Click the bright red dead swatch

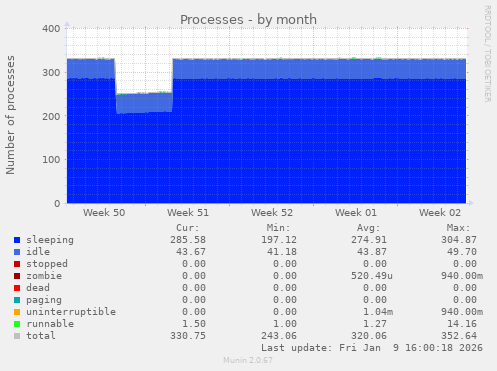point(17,288)
